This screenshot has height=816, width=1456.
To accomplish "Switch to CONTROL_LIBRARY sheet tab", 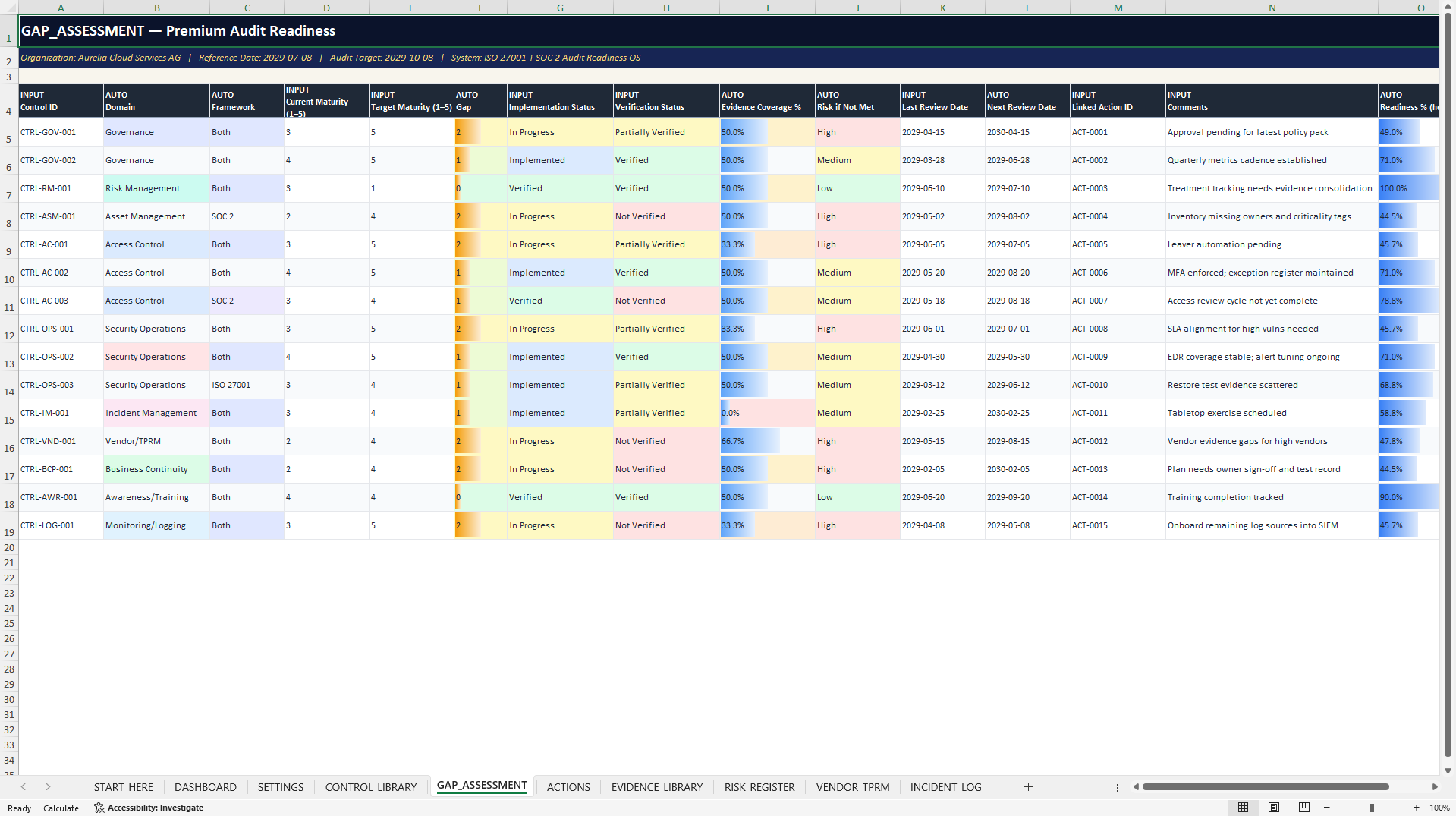I will 371,787.
